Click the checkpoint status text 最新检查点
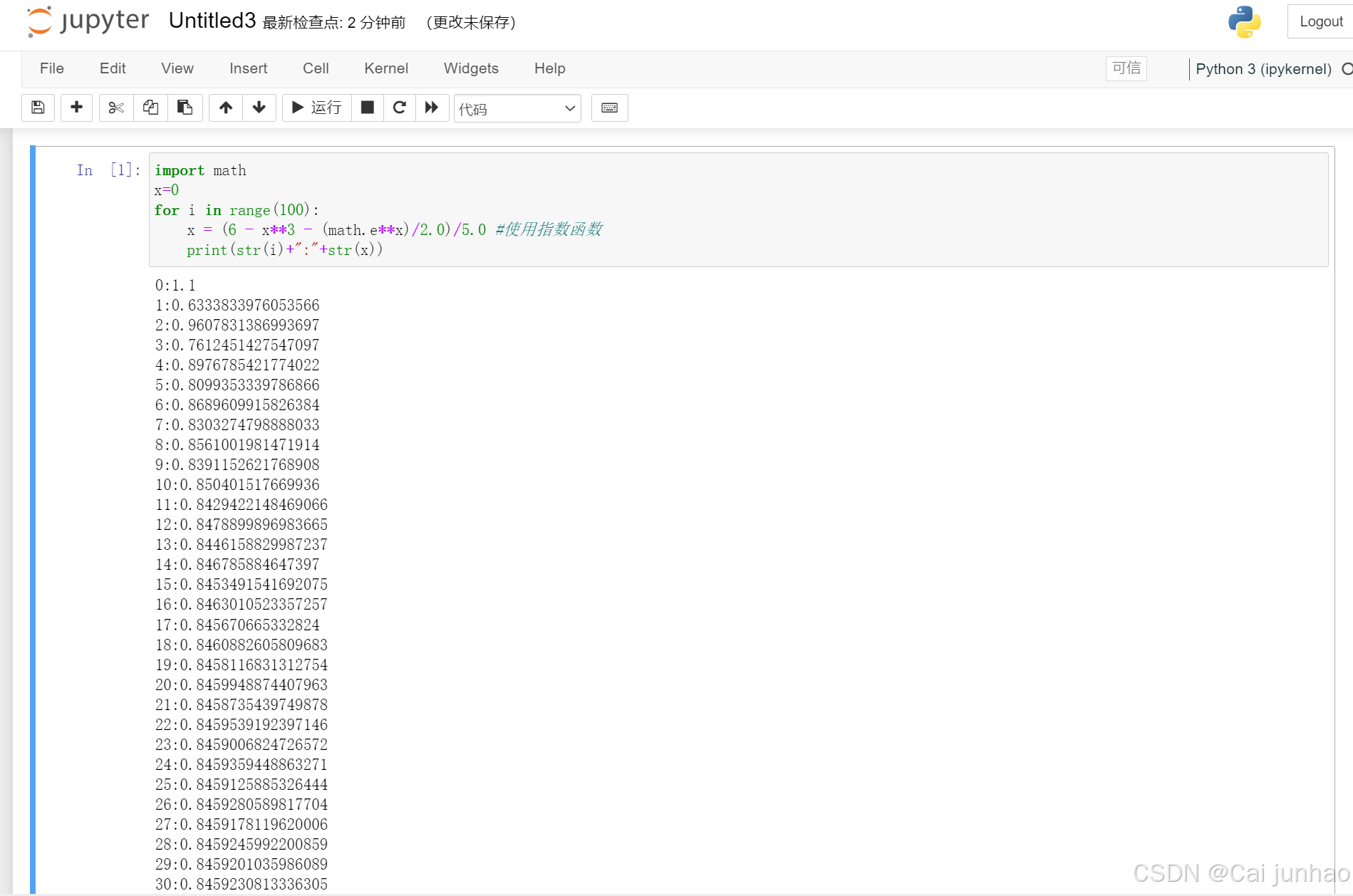The image size is (1353, 896). [x=334, y=23]
